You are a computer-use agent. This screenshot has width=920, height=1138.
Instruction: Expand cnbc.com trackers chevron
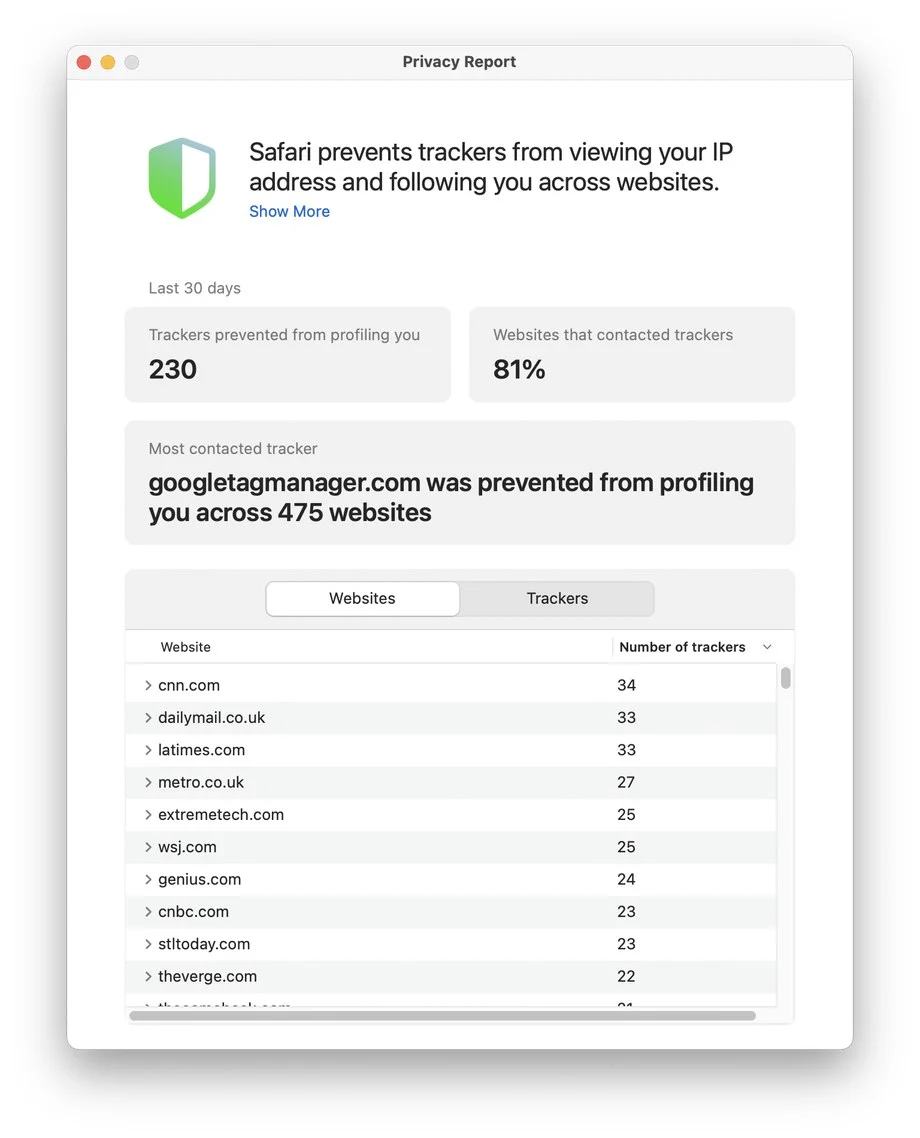pyautogui.click(x=148, y=912)
